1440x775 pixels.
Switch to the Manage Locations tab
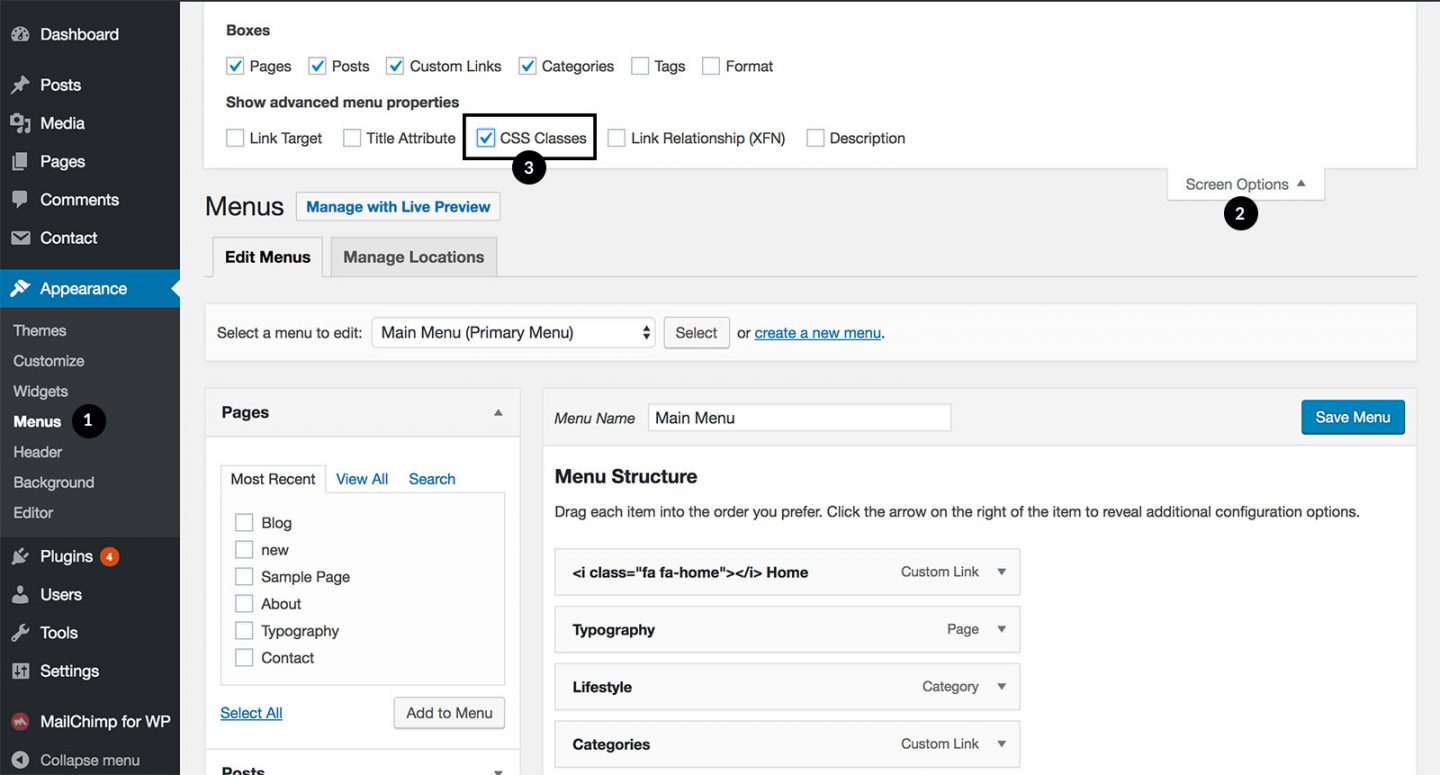(x=413, y=257)
